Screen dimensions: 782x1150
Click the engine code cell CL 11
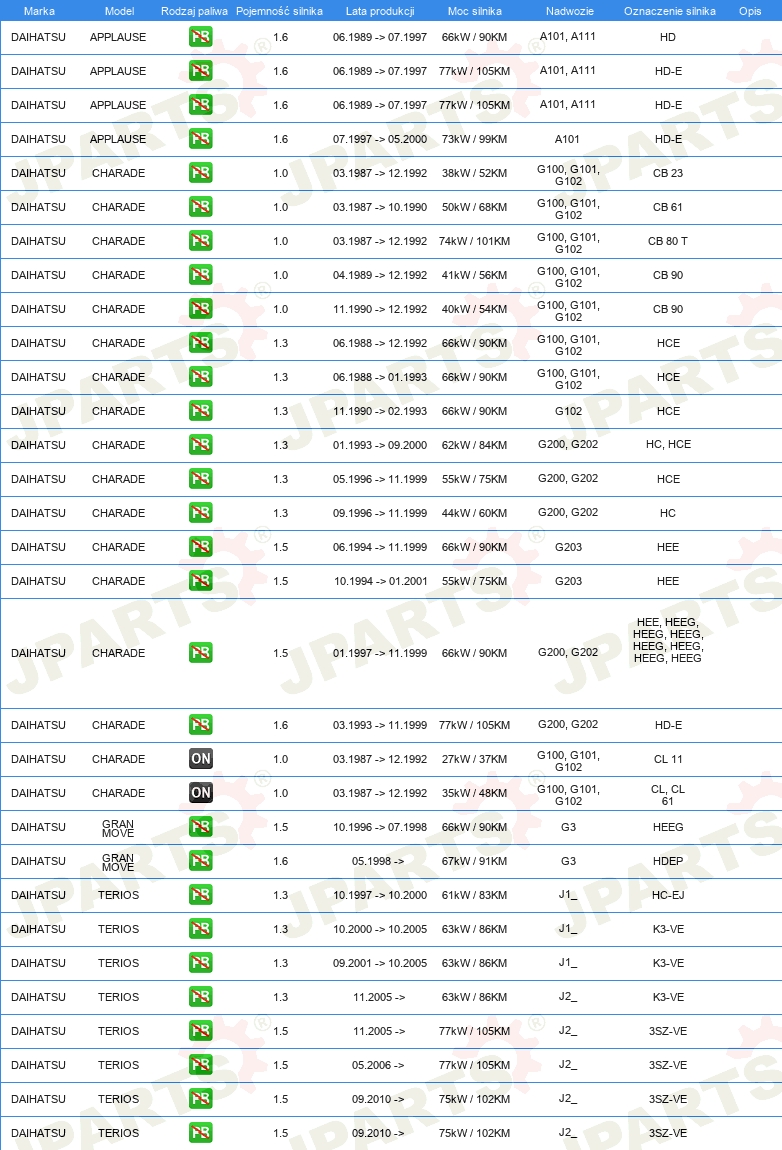pyautogui.click(x=668, y=759)
